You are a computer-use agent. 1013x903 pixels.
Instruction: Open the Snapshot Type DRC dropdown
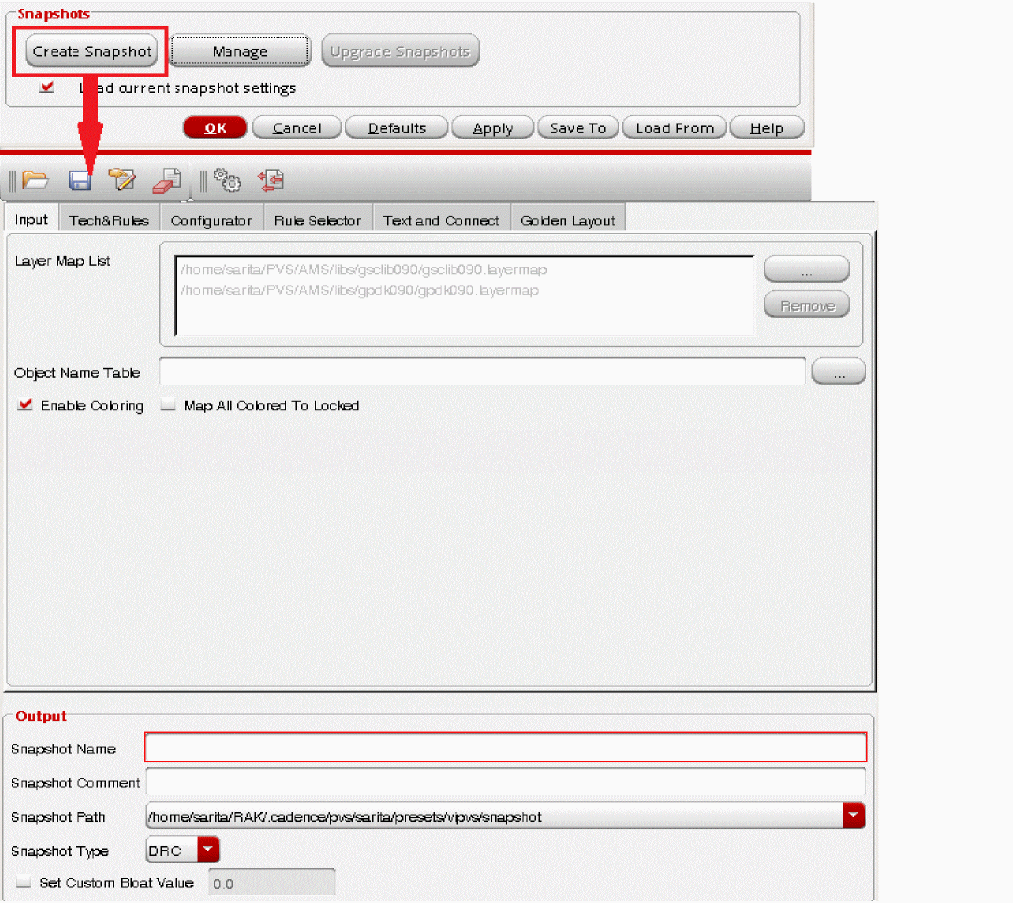point(208,850)
